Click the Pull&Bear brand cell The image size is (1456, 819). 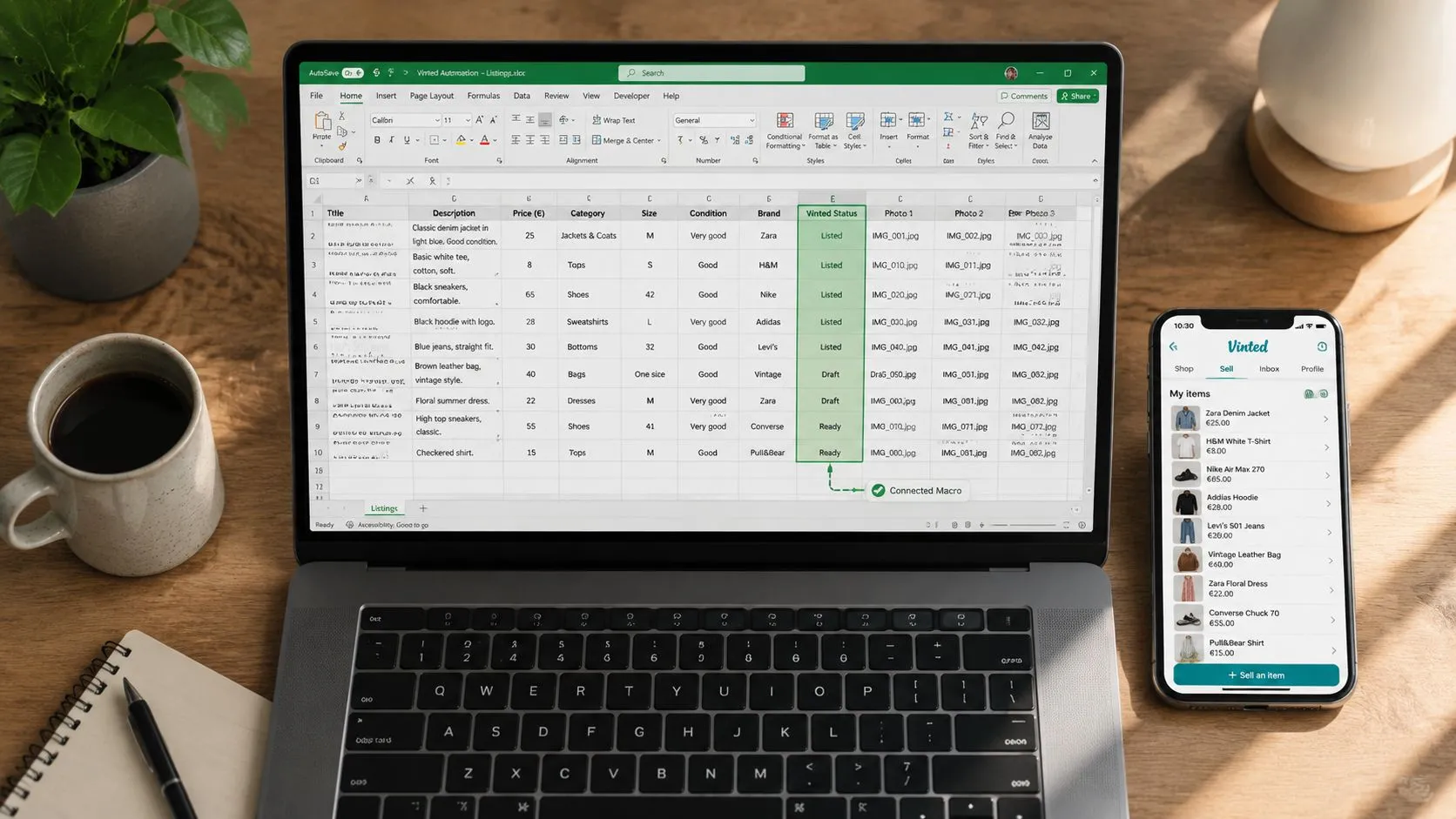(767, 453)
